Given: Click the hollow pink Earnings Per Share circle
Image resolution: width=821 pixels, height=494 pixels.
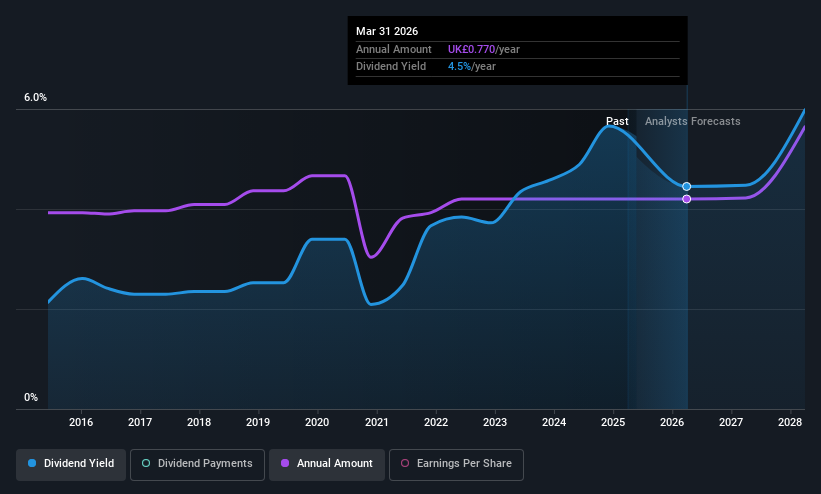Looking at the screenshot, I should 405,463.
